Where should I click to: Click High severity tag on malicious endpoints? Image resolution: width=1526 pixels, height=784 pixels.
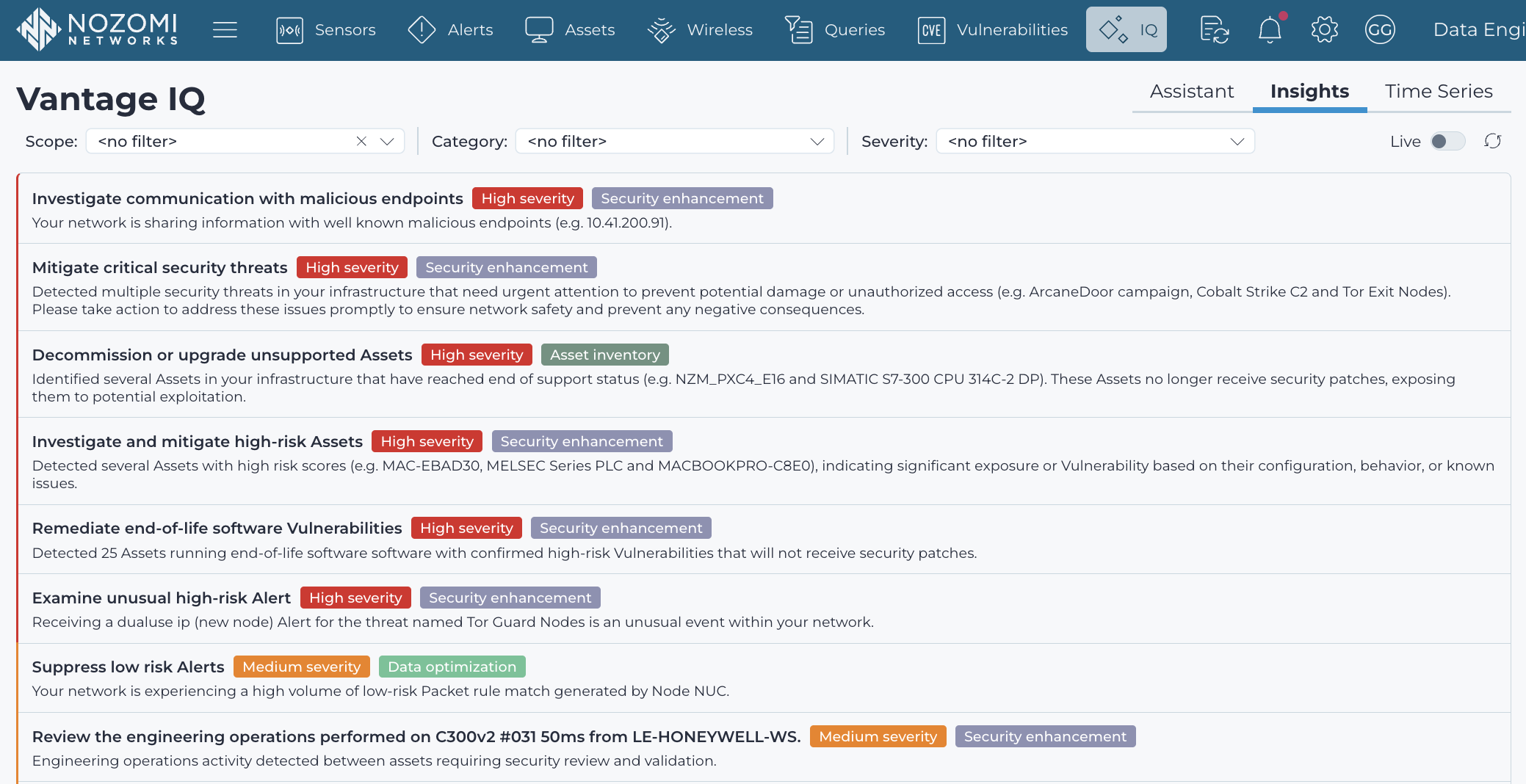[x=527, y=198]
